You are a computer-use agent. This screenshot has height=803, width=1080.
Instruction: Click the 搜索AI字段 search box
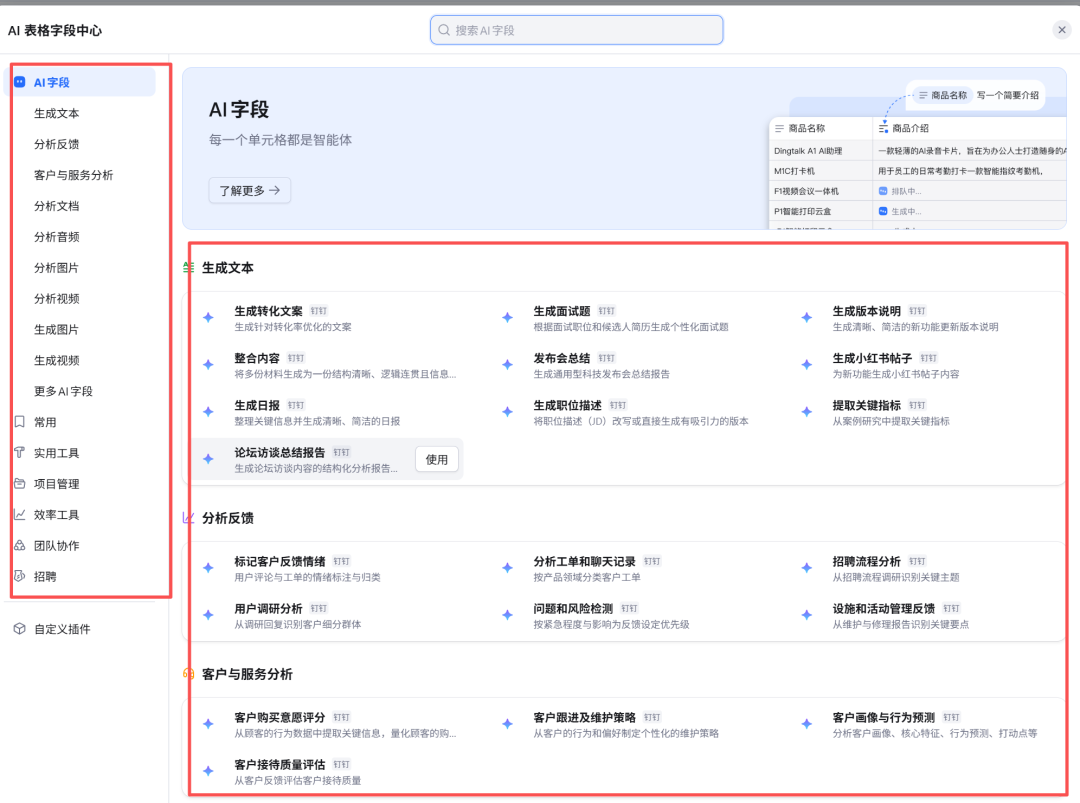(x=576, y=30)
